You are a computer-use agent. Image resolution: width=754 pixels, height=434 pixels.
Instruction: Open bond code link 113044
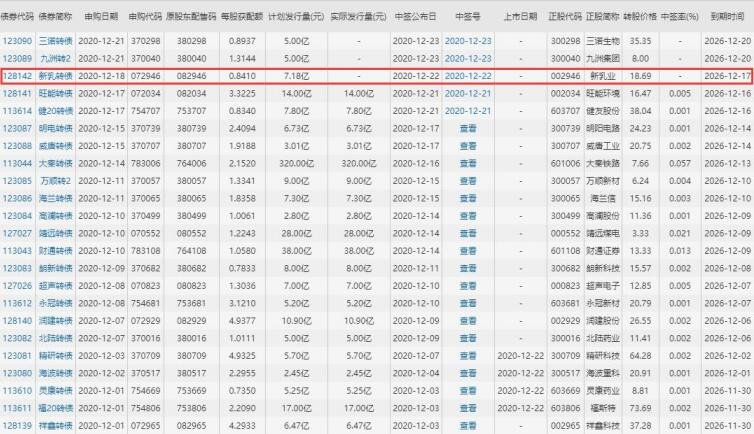pos(17,163)
